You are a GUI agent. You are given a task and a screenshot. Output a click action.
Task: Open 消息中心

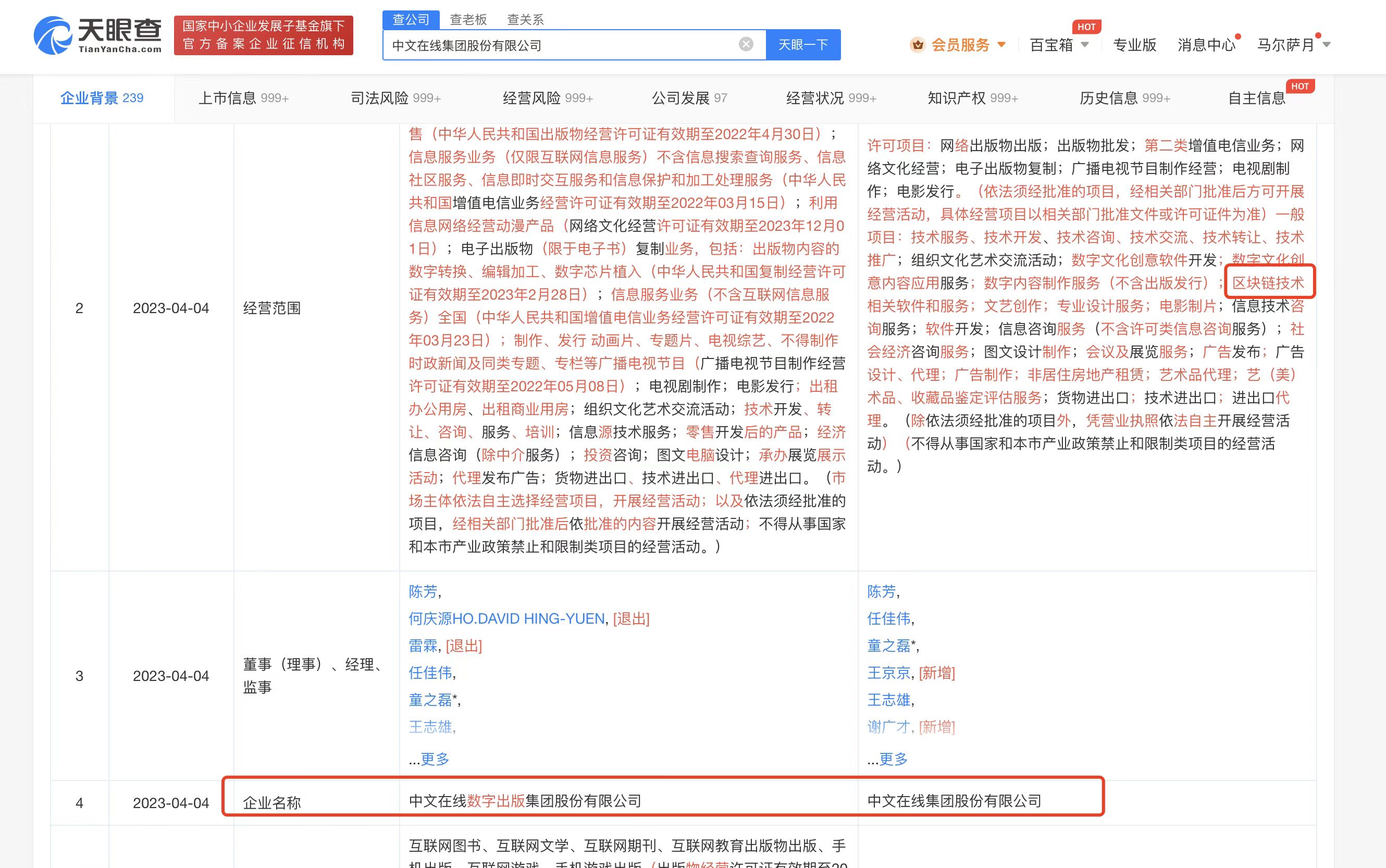pyautogui.click(x=1206, y=44)
